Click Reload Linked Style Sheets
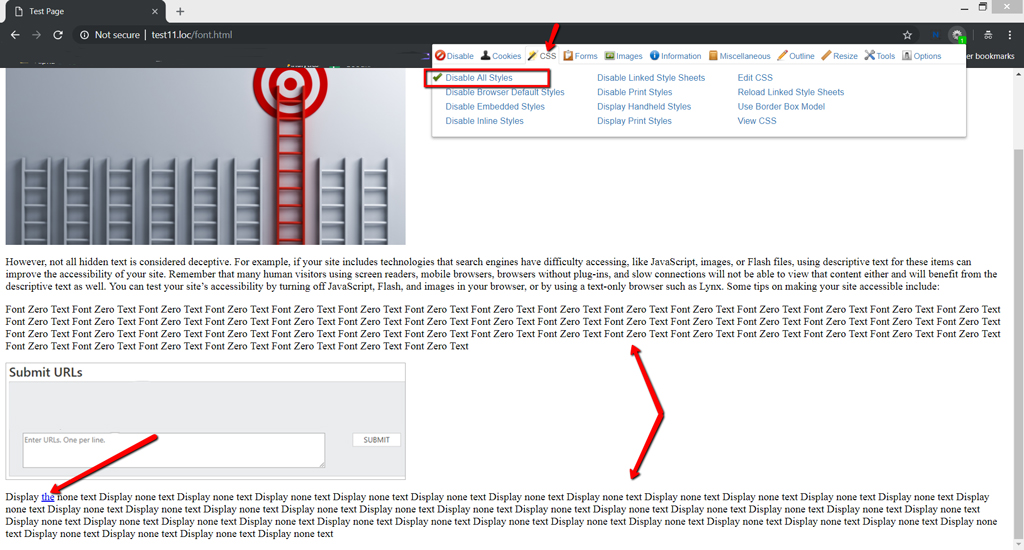This screenshot has width=1024, height=550. 791,92
